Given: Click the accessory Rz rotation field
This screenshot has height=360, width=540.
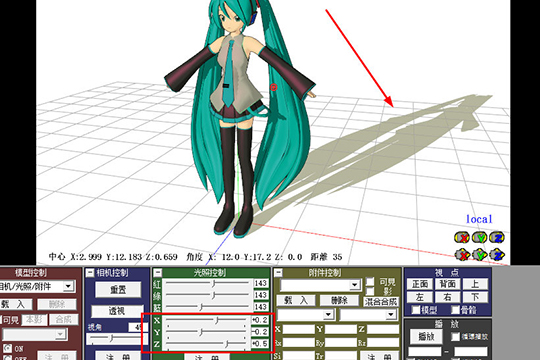Looking at the screenshot, I should pyautogui.click(x=383, y=343).
